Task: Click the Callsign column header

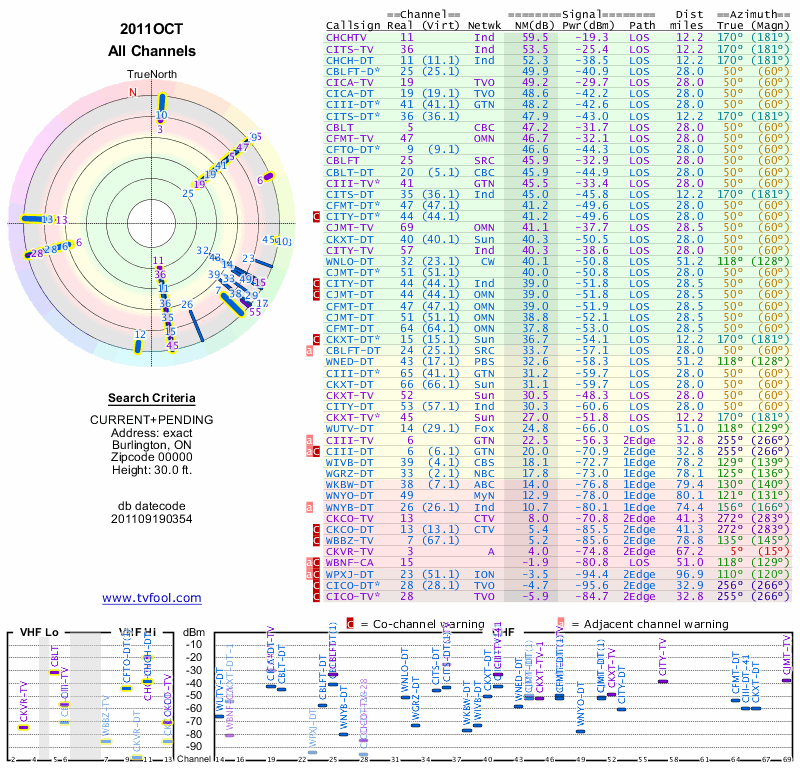Action: (x=352, y=25)
